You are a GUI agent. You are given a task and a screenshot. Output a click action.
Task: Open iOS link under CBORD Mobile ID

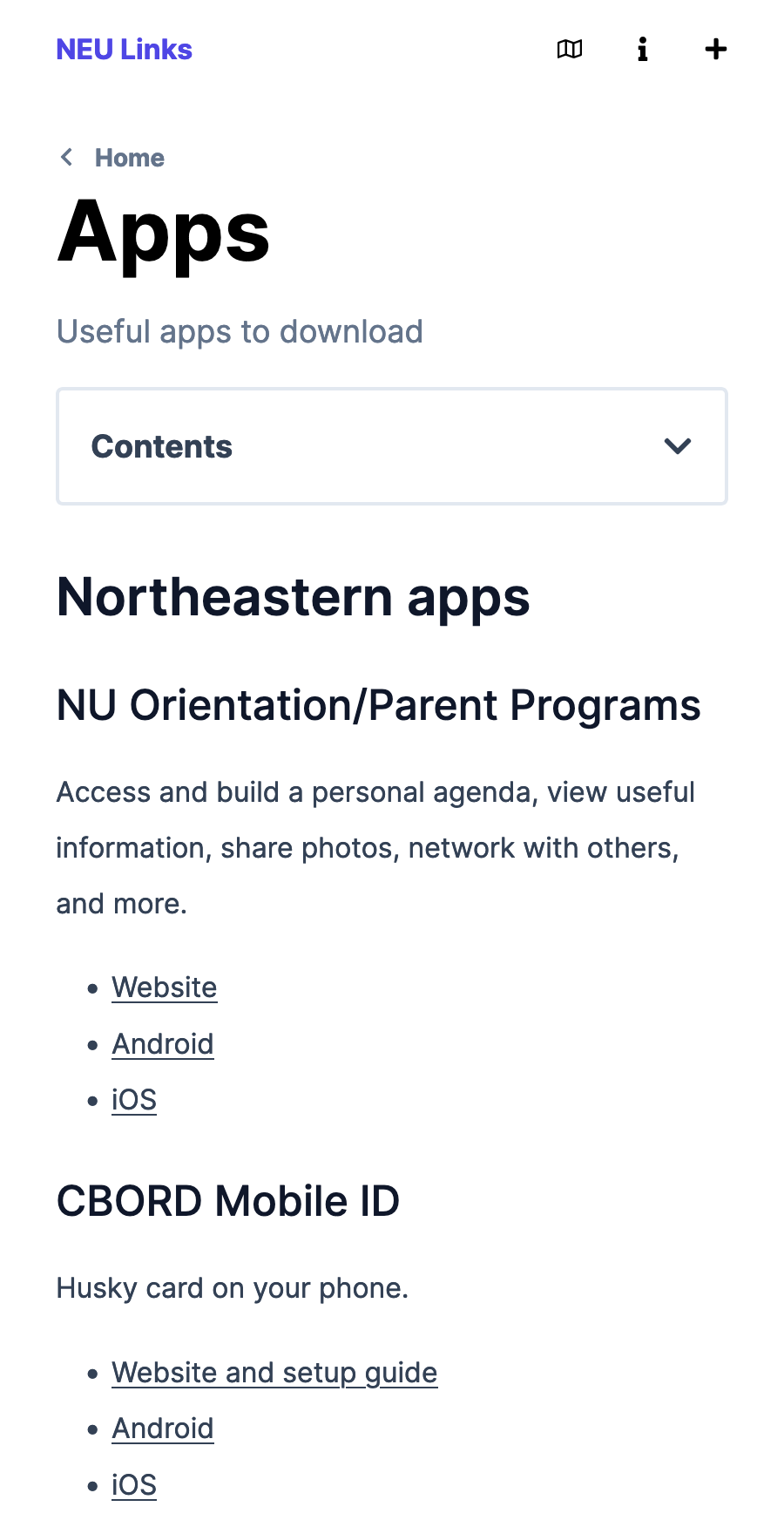click(134, 1485)
